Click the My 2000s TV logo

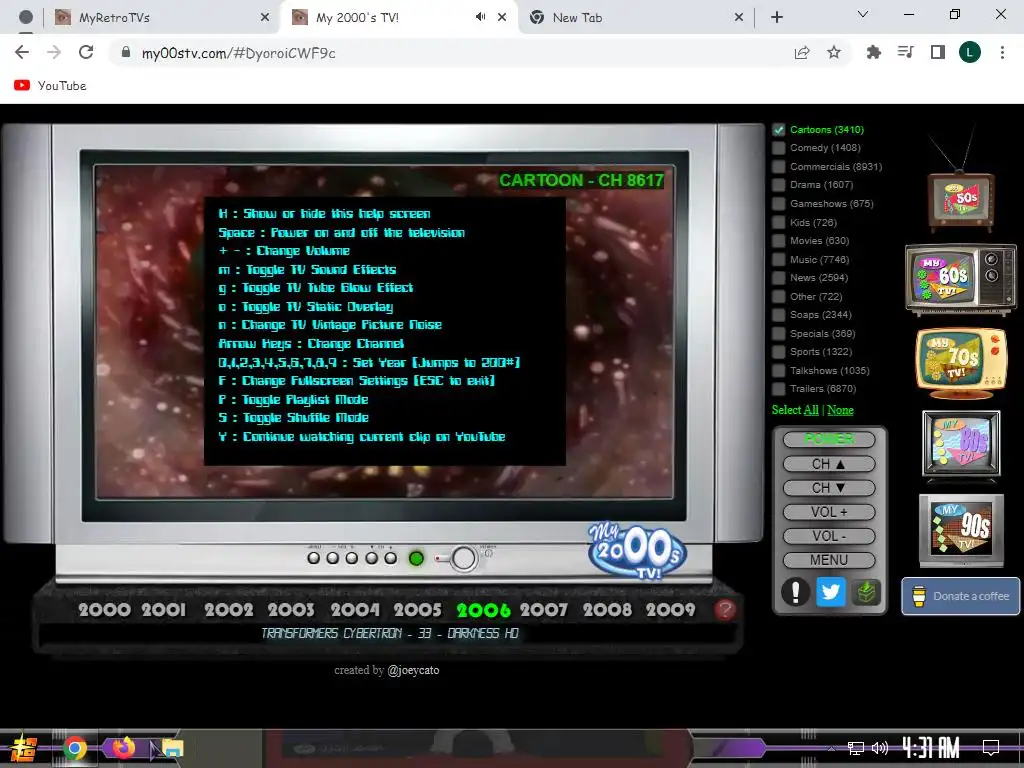pyautogui.click(x=637, y=551)
